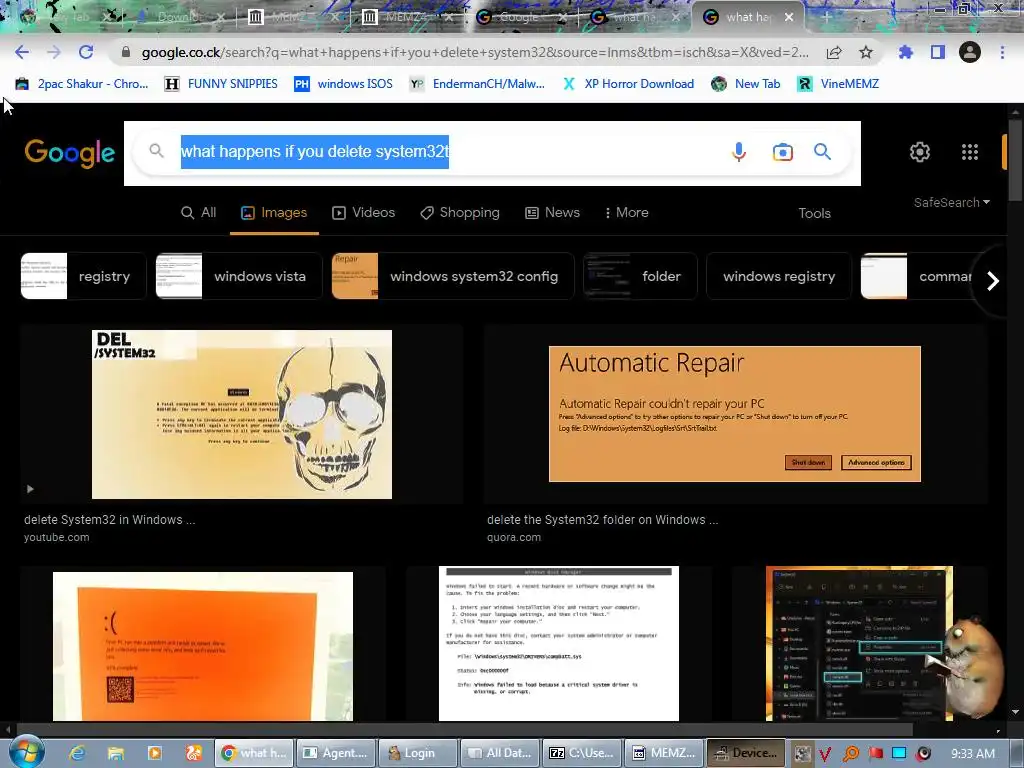Viewport: 1024px width, 768px height.
Task: Show more filter chips with right arrow
Action: (x=993, y=281)
